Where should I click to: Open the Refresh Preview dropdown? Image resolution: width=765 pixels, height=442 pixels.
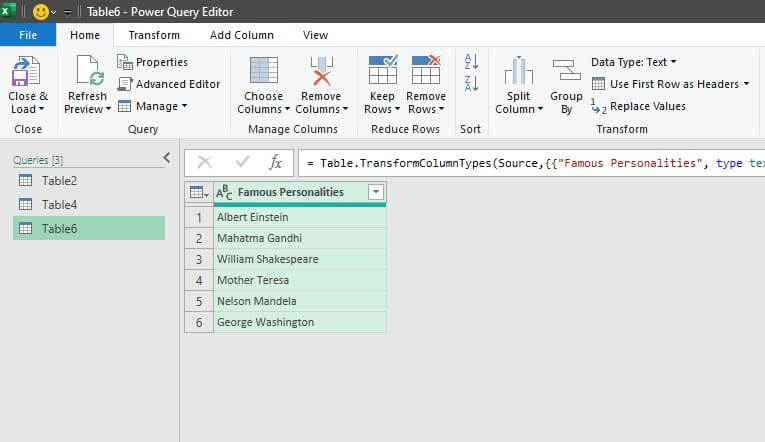[x=108, y=109]
